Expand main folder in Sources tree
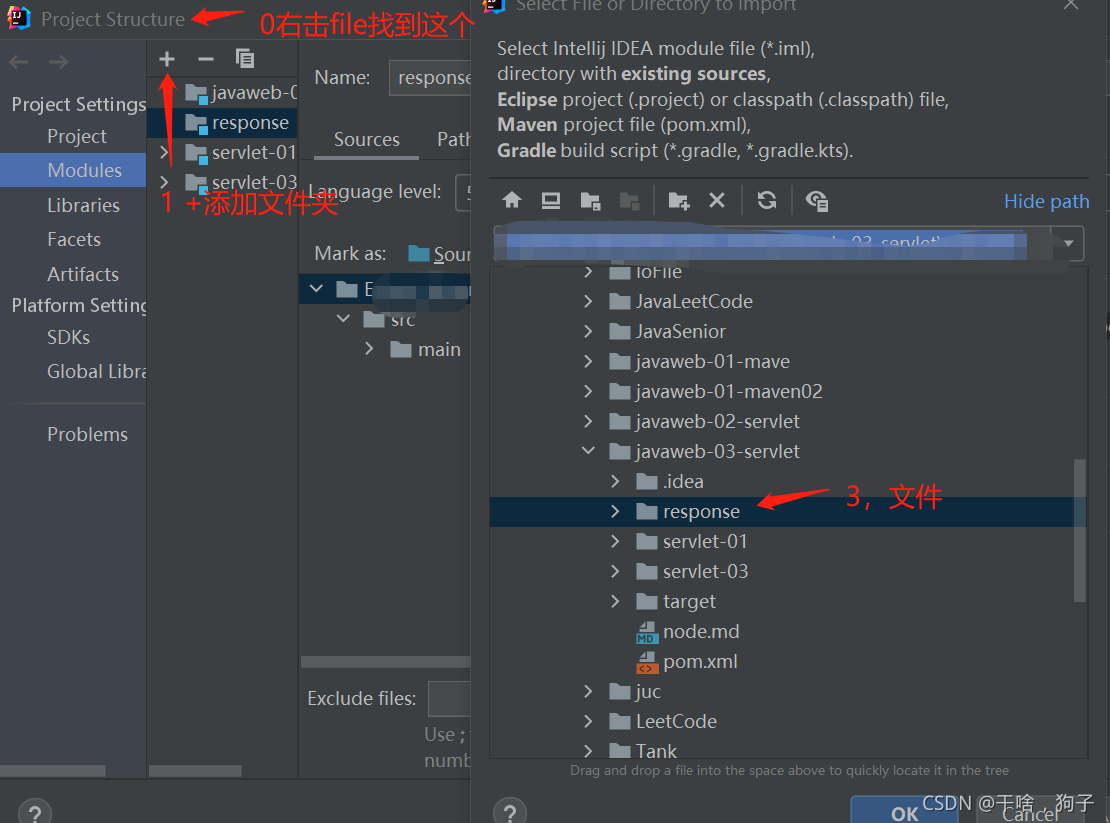1110x823 pixels. (x=369, y=349)
